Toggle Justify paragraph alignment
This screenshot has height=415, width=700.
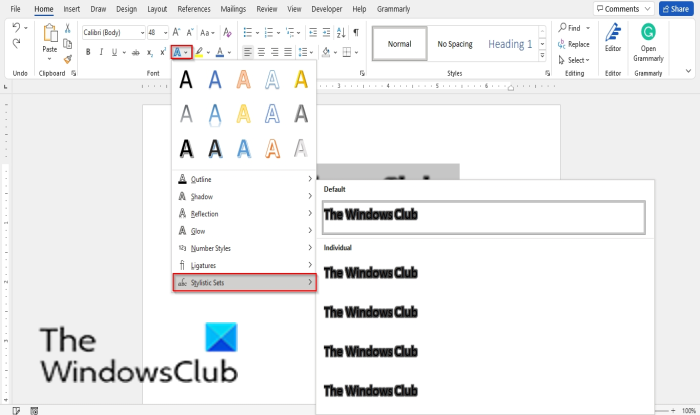point(288,52)
